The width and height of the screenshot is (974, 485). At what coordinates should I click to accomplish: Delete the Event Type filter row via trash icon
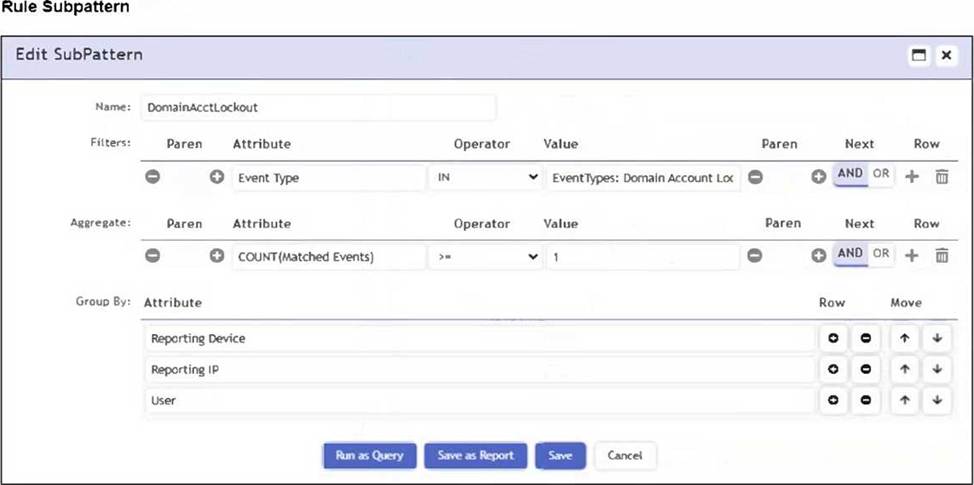coord(941,176)
